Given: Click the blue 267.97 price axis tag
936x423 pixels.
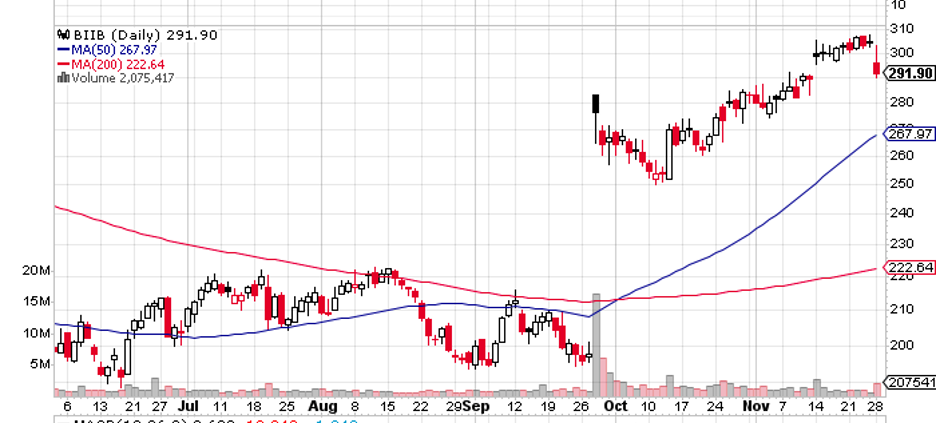Looking at the screenshot, I should (x=910, y=134).
